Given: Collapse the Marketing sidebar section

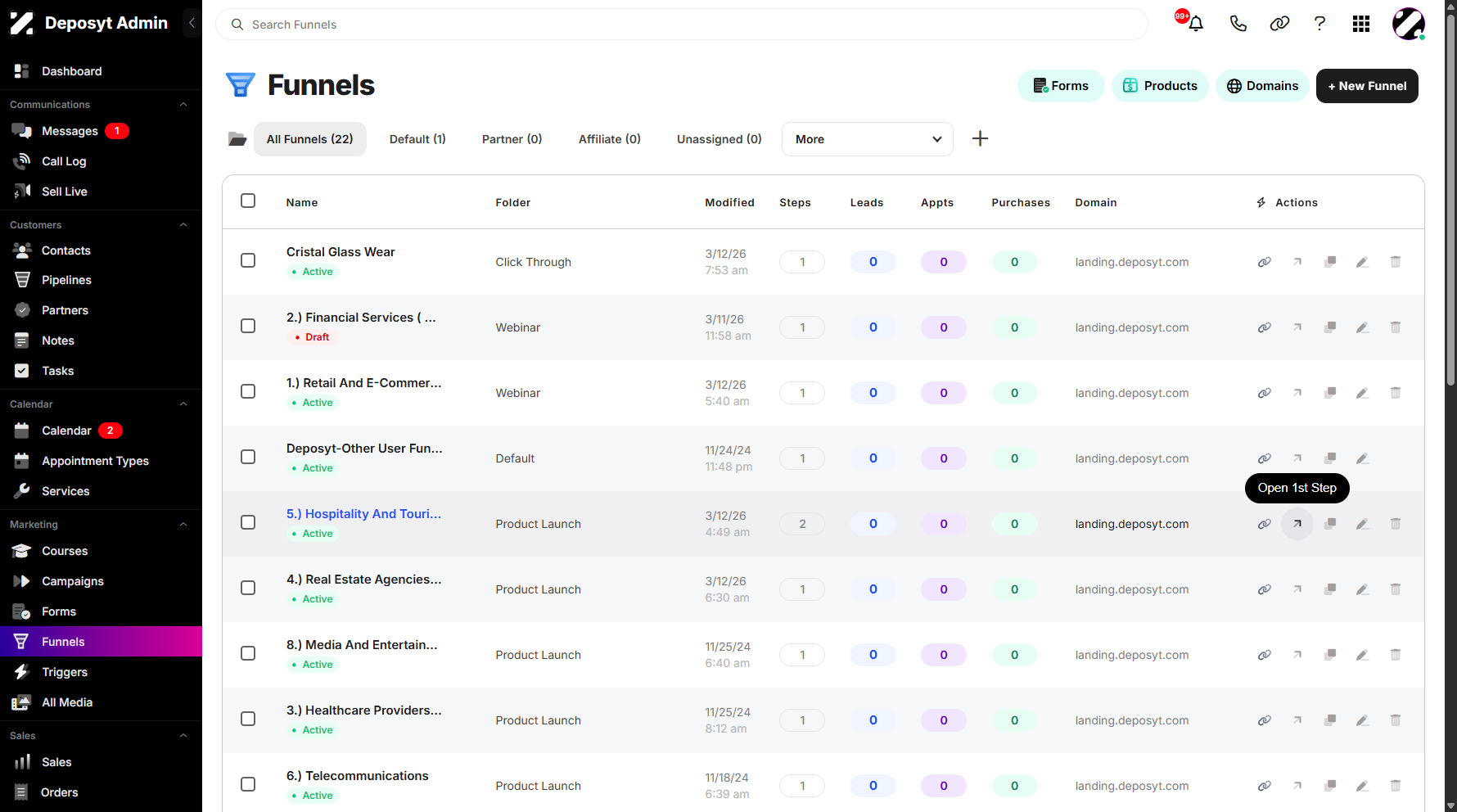Looking at the screenshot, I should 183,525.
